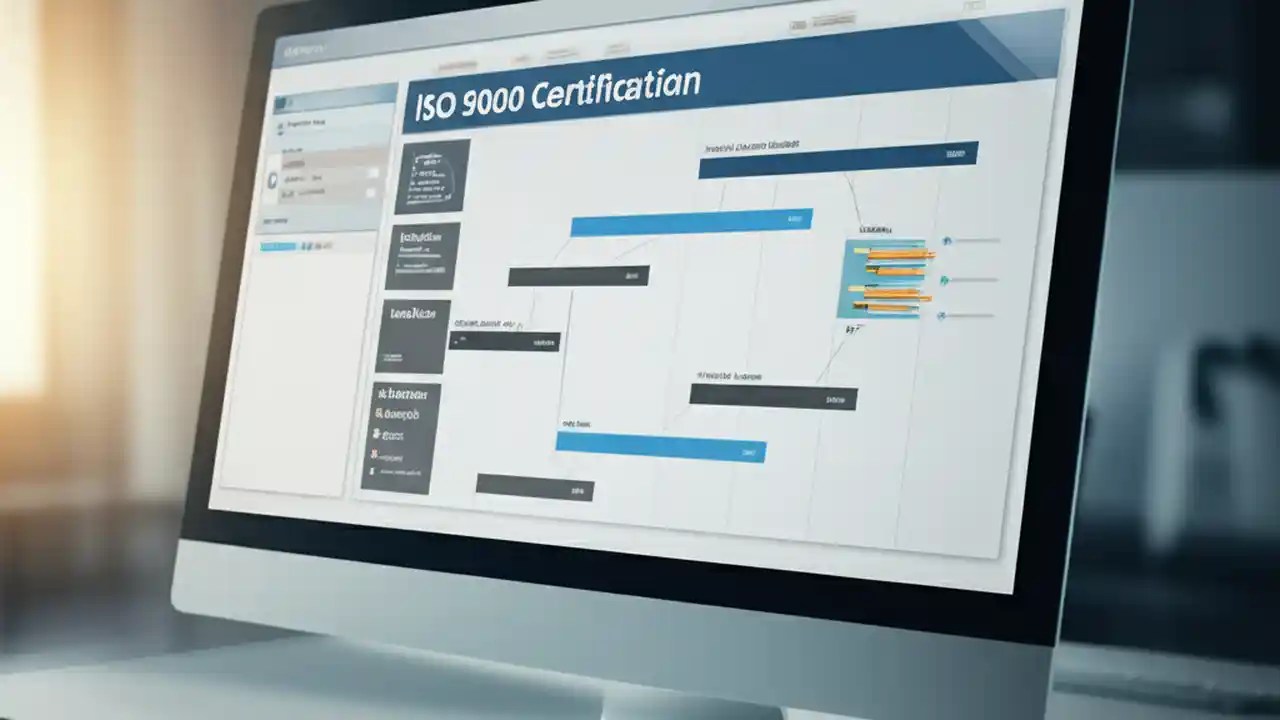
Task: Check the second checkbox in the sidebar list
Action: tap(369, 192)
